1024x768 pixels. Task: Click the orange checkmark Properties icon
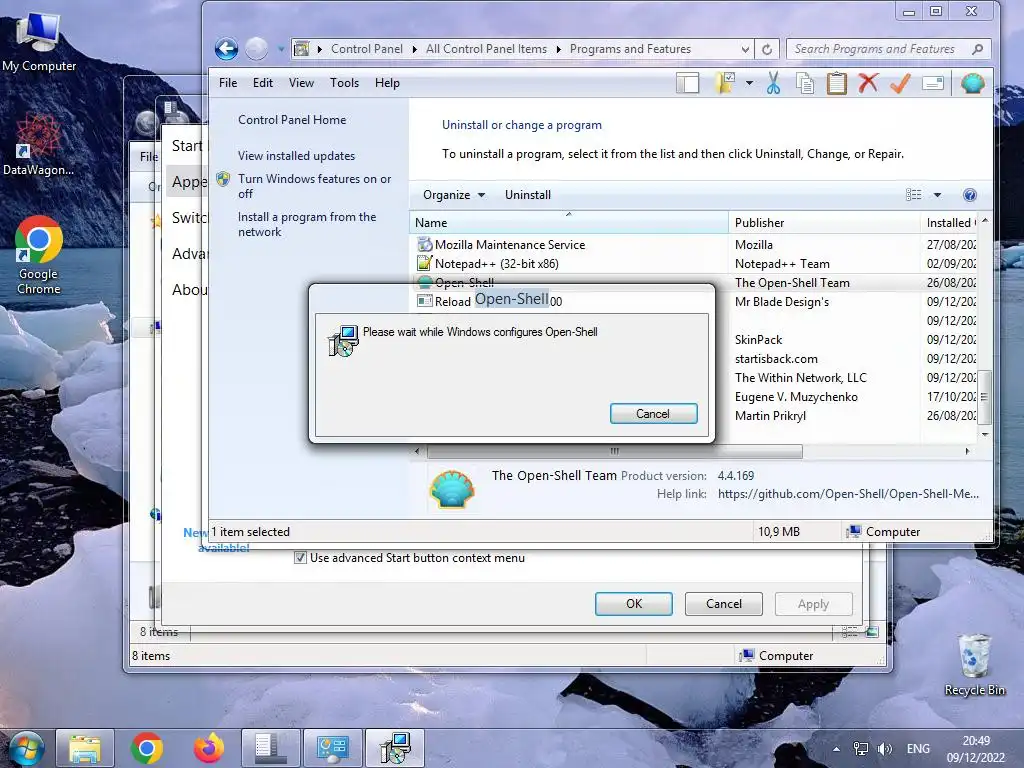[900, 83]
